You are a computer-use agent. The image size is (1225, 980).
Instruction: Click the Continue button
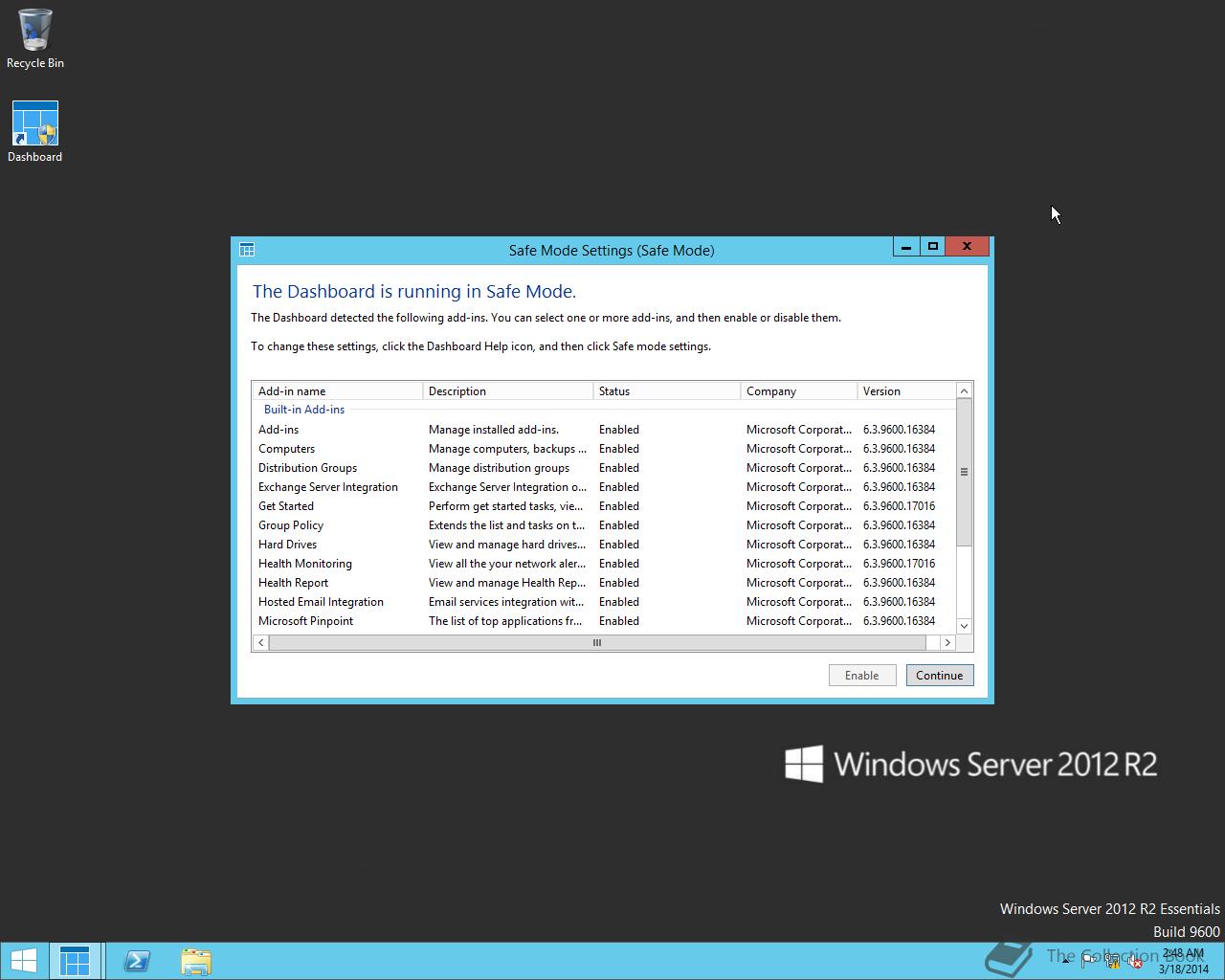pos(939,675)
